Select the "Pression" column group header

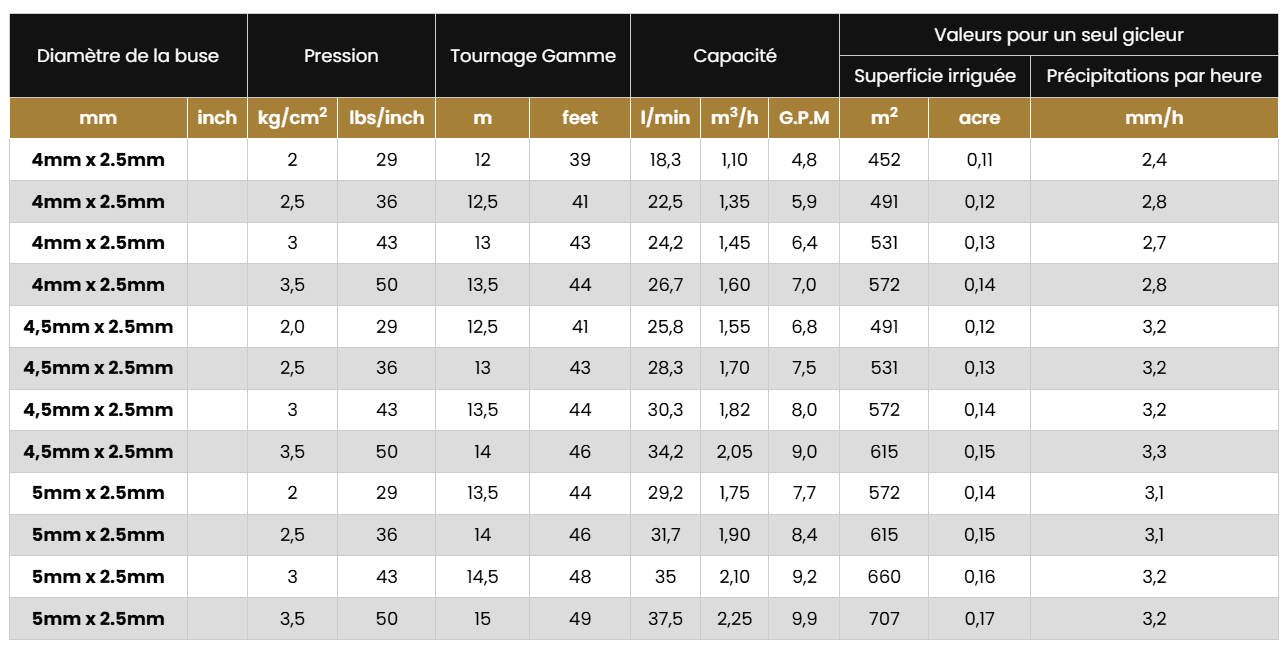click(x=341, y=56)
